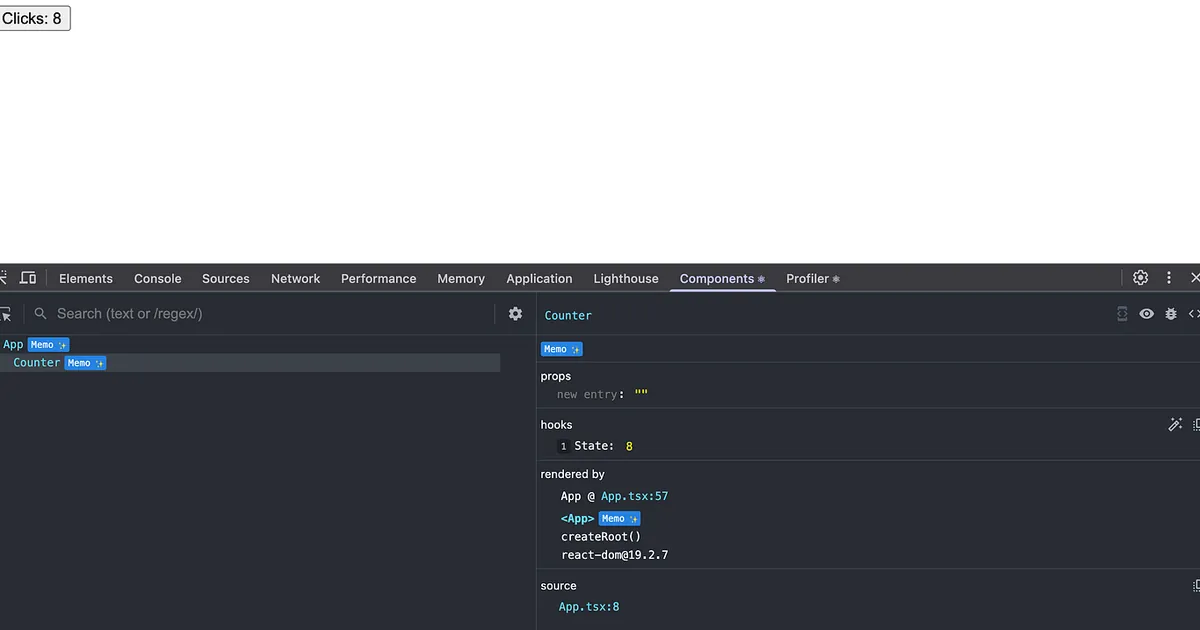Log component data with the bug icon

pos(1171,314)
